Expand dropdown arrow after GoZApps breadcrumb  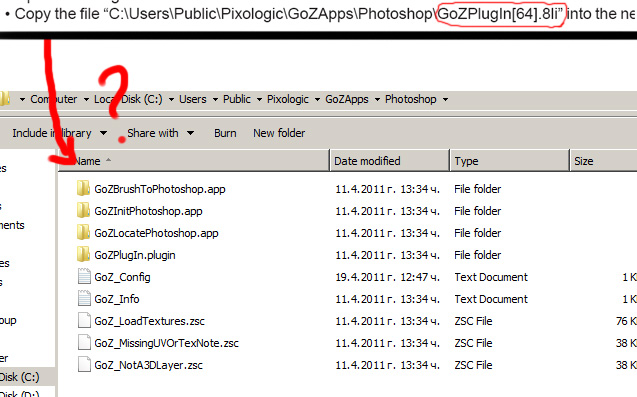click(377, 100)
